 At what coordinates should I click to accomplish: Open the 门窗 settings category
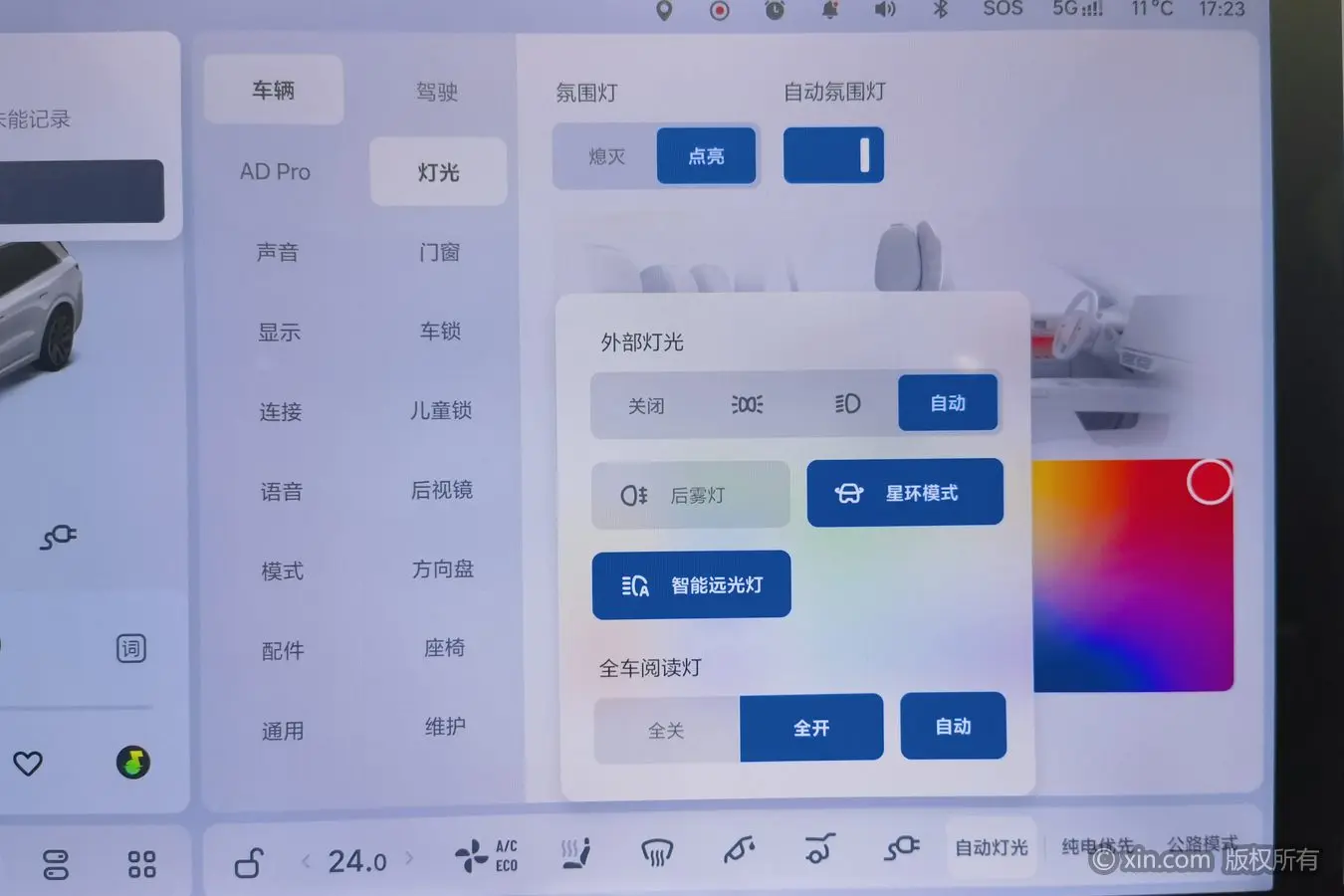[439, 252]
